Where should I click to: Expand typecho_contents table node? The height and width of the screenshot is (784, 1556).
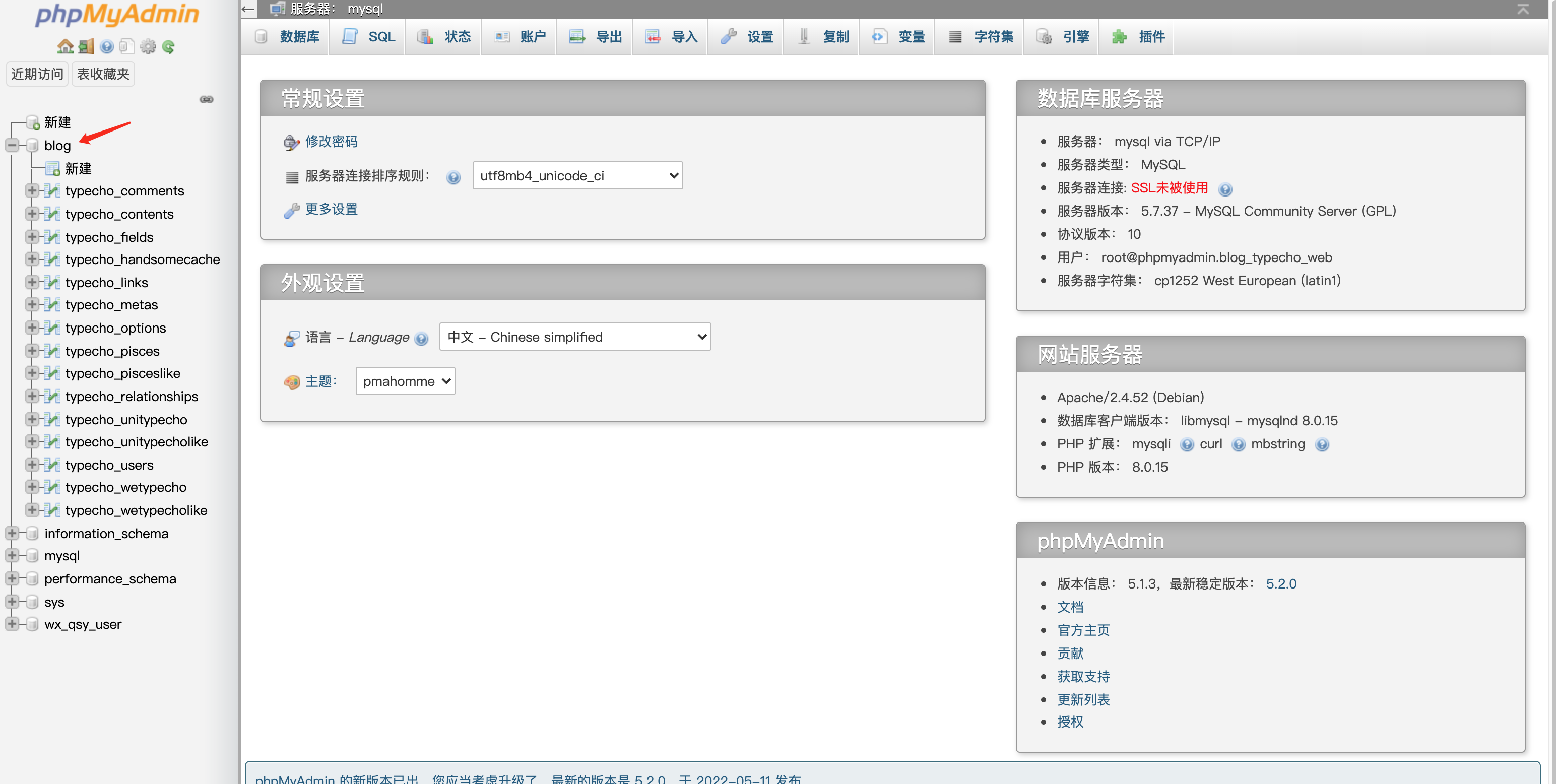32,213
